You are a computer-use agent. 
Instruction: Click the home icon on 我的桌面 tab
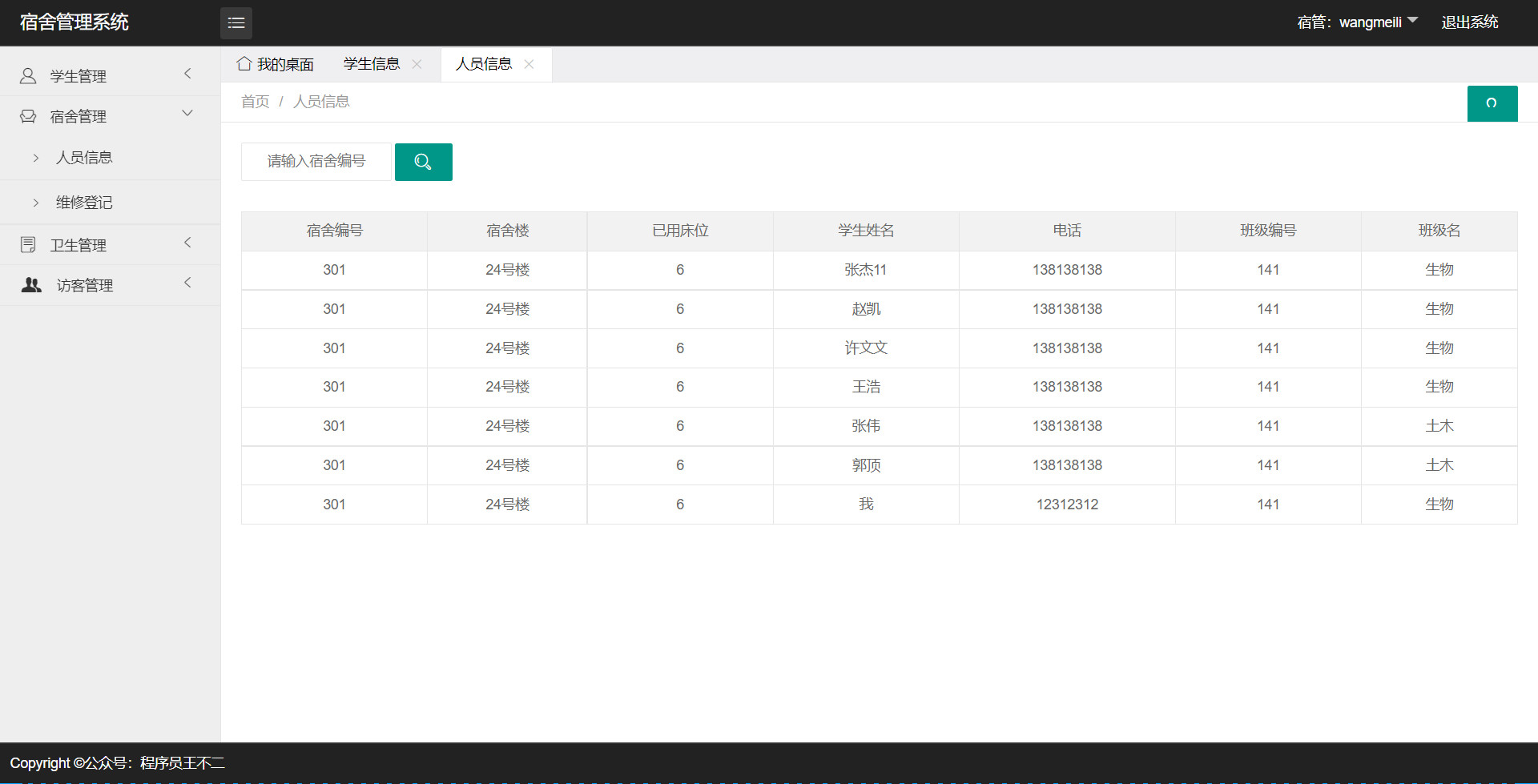[x=244, y=63]
